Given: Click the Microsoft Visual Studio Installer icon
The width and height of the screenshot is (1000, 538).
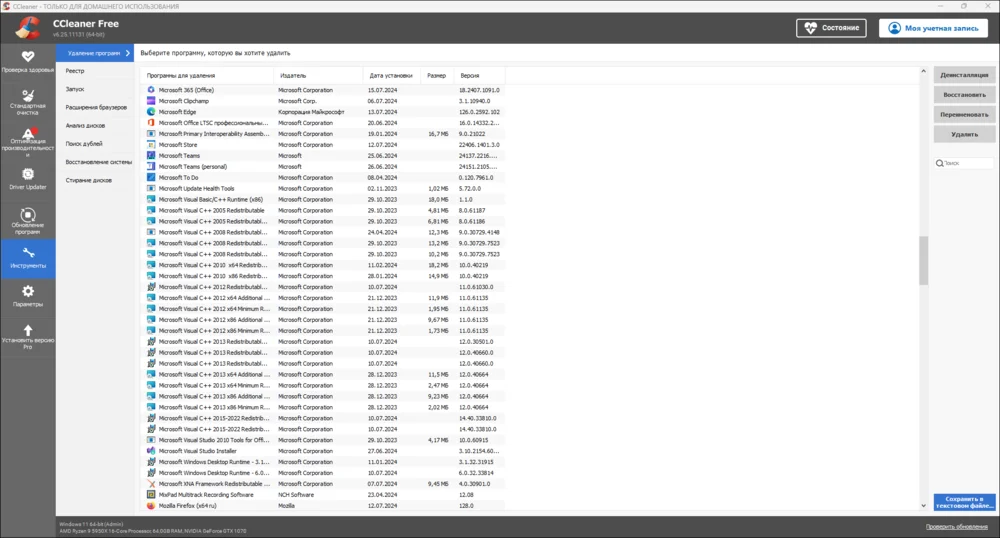Looking at the screenshot, I should pos(151,451).
